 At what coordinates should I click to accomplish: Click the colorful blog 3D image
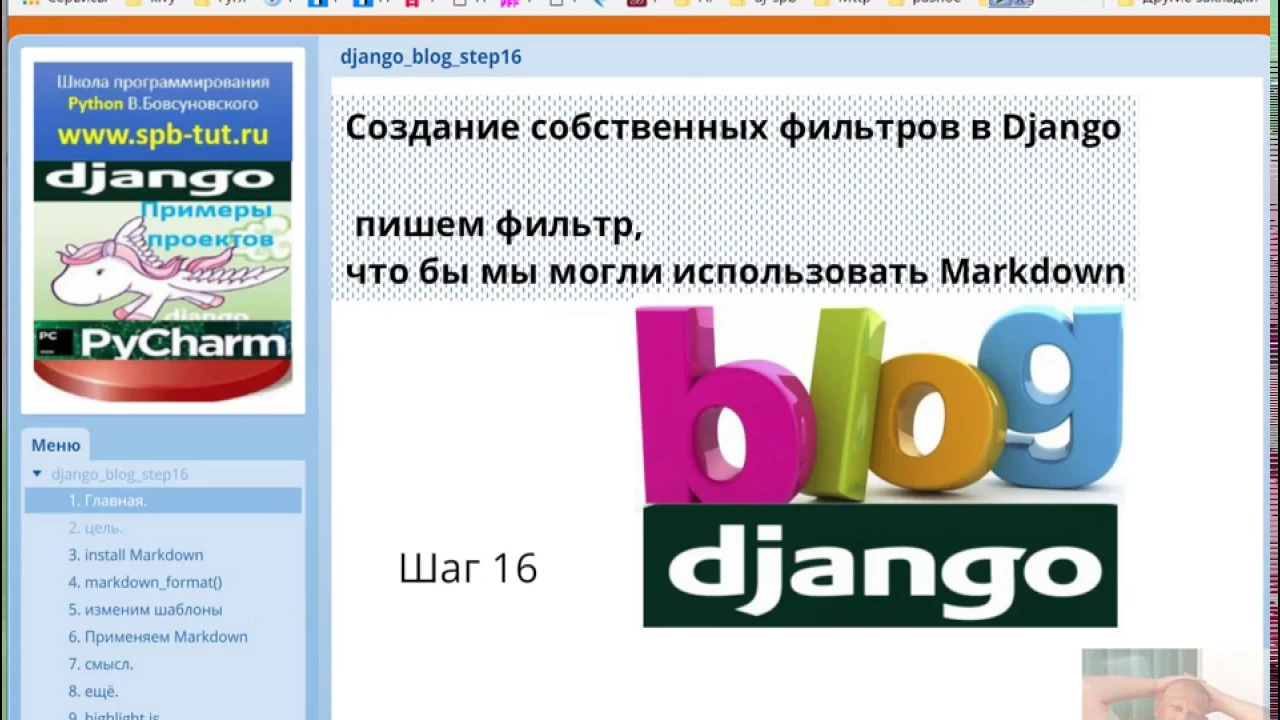[x=880, y=405]
